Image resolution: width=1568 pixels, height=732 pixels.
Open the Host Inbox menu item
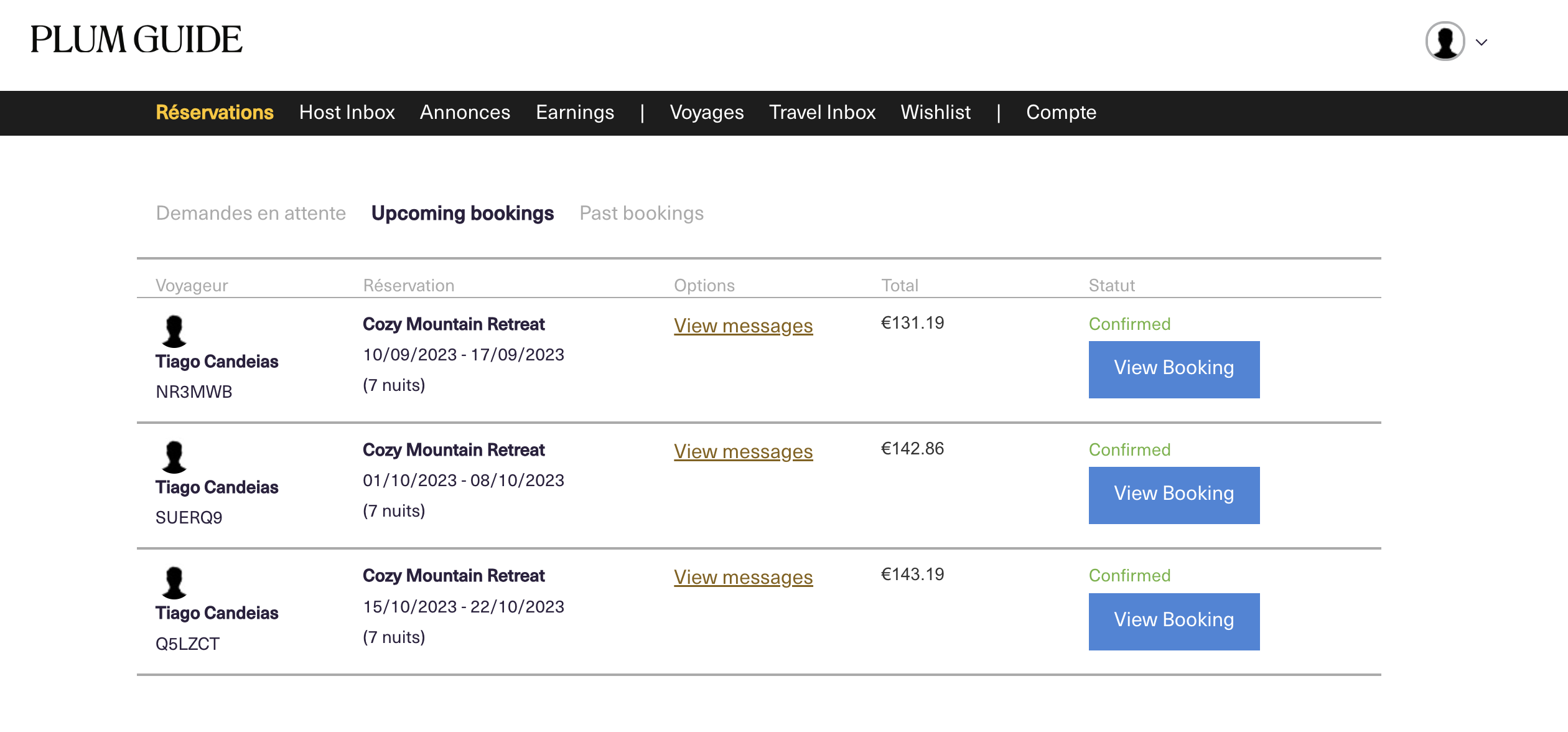(x=347, y=113)
